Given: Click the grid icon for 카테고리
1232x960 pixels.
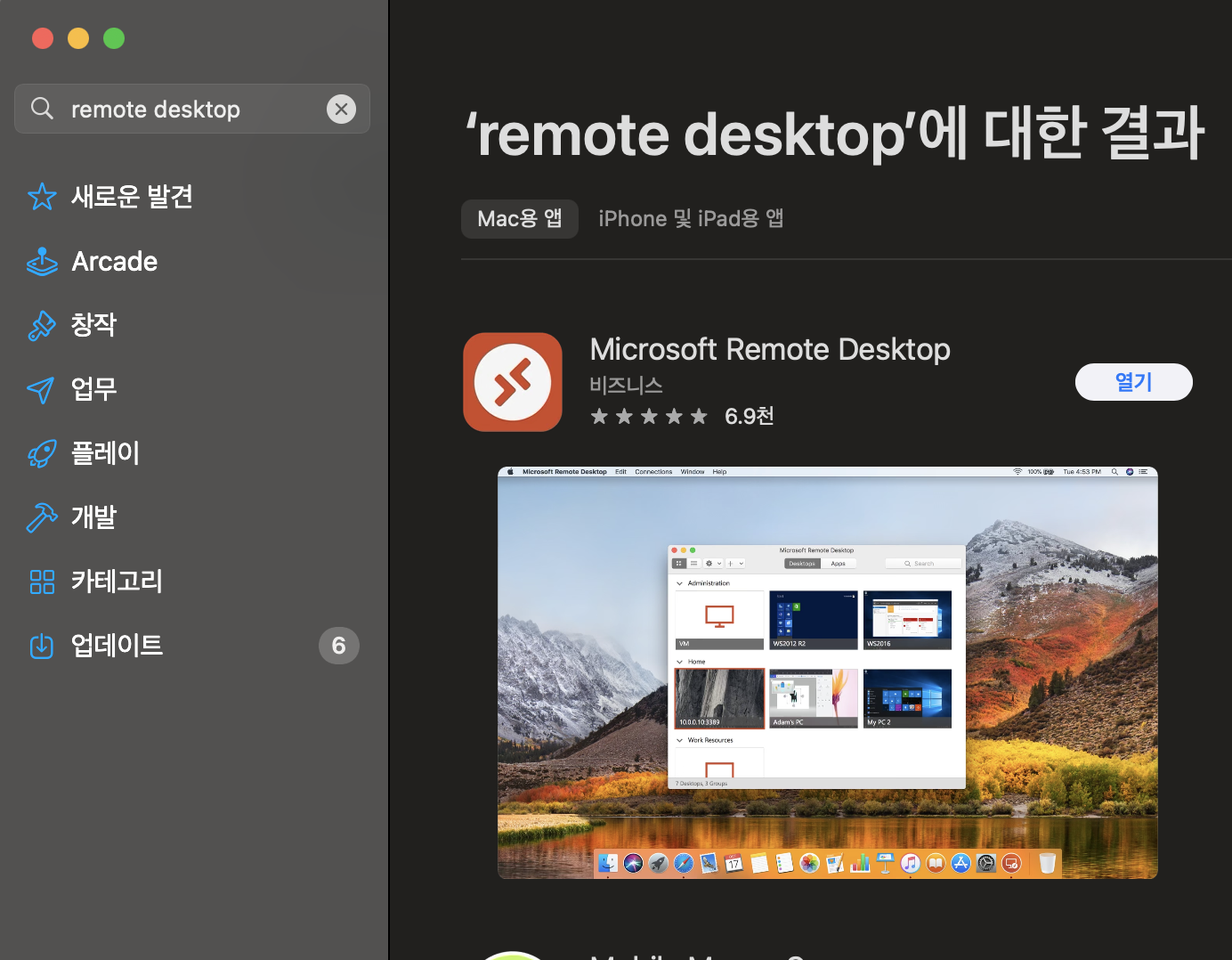Looking at the screenshot, I should tap(42, 582).
